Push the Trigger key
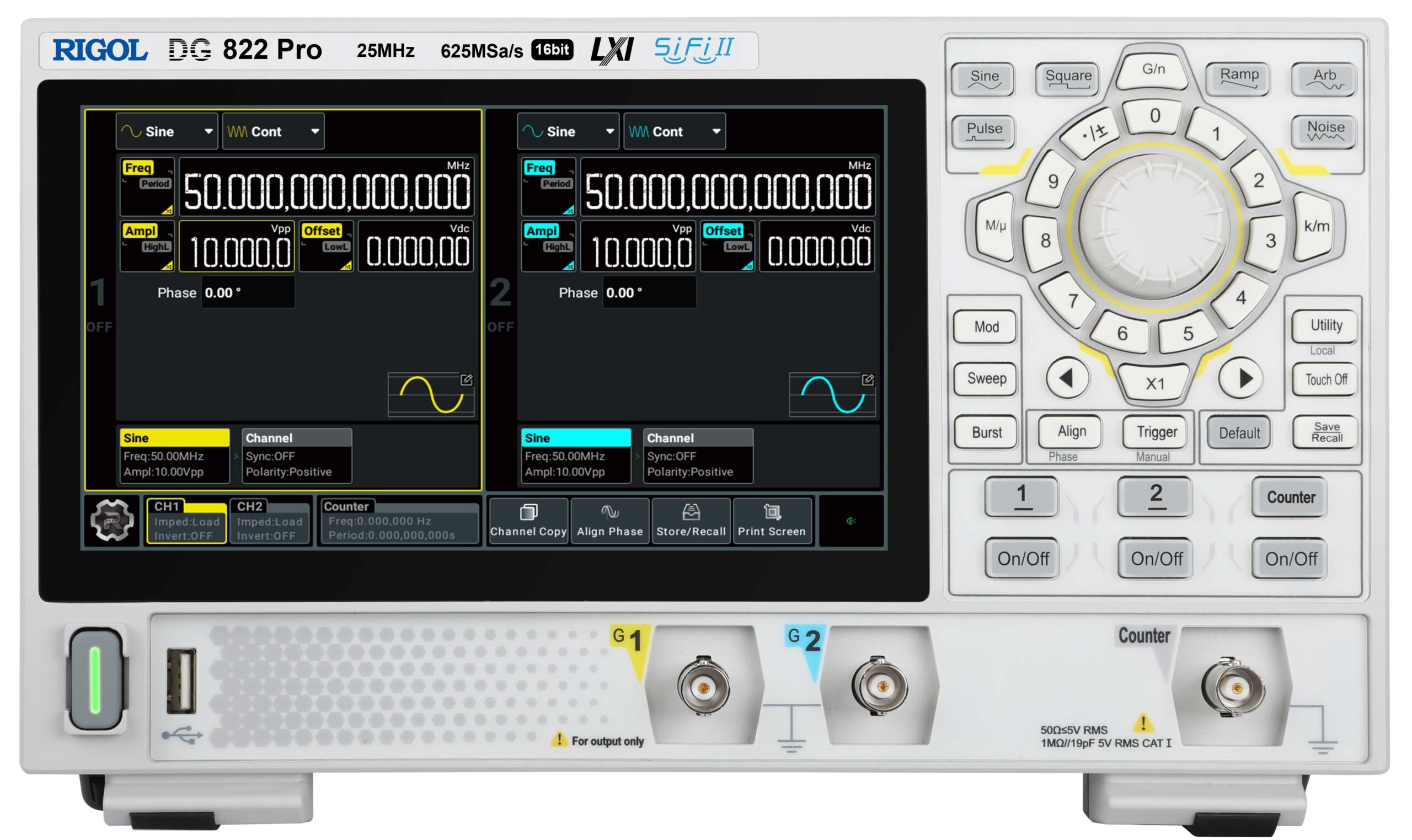The width and height of the screenshot is (1412, 840). pyautogui.click(x=1156, y=431)
